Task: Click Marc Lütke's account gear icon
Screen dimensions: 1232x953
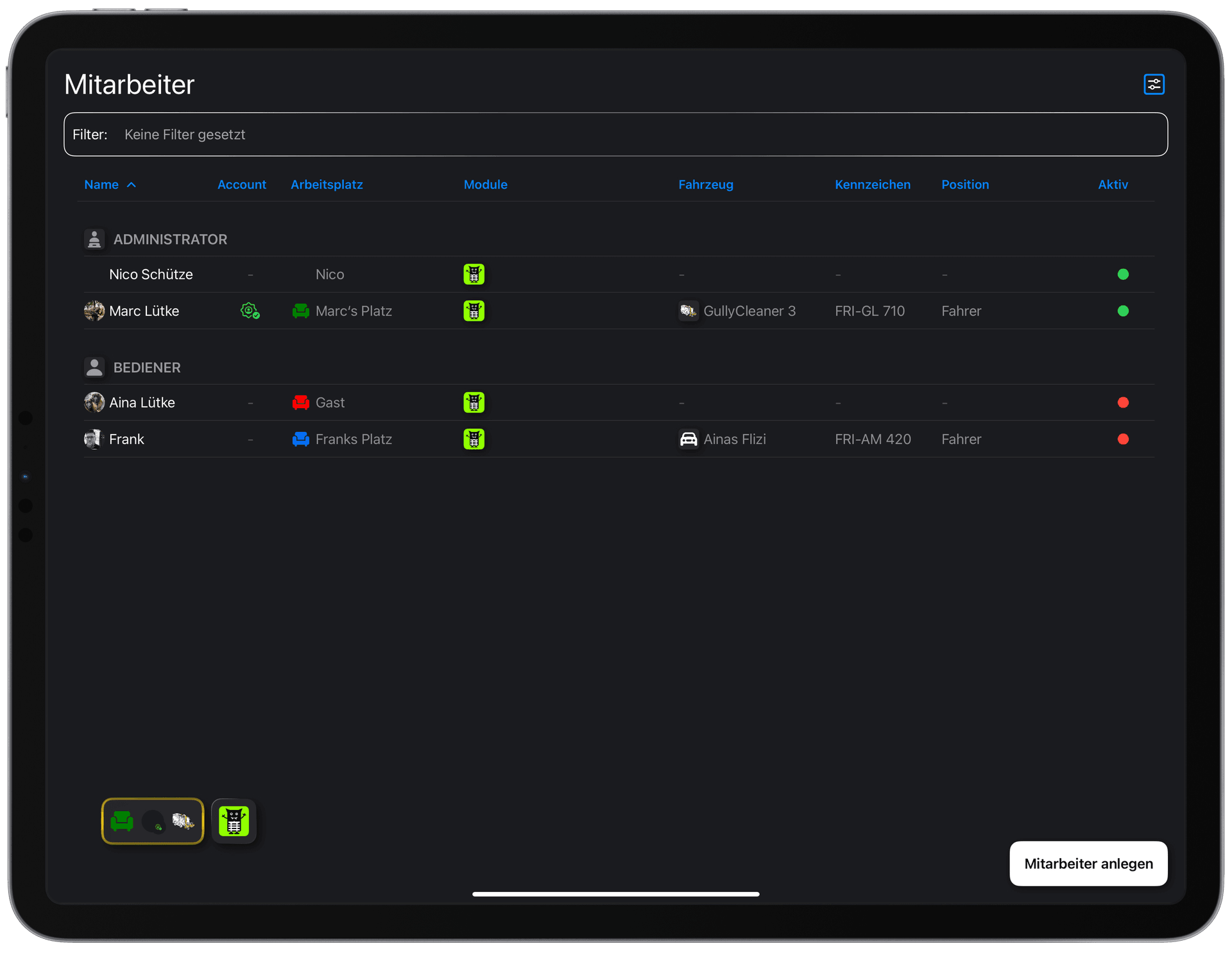Action: [x=250, y=311]
